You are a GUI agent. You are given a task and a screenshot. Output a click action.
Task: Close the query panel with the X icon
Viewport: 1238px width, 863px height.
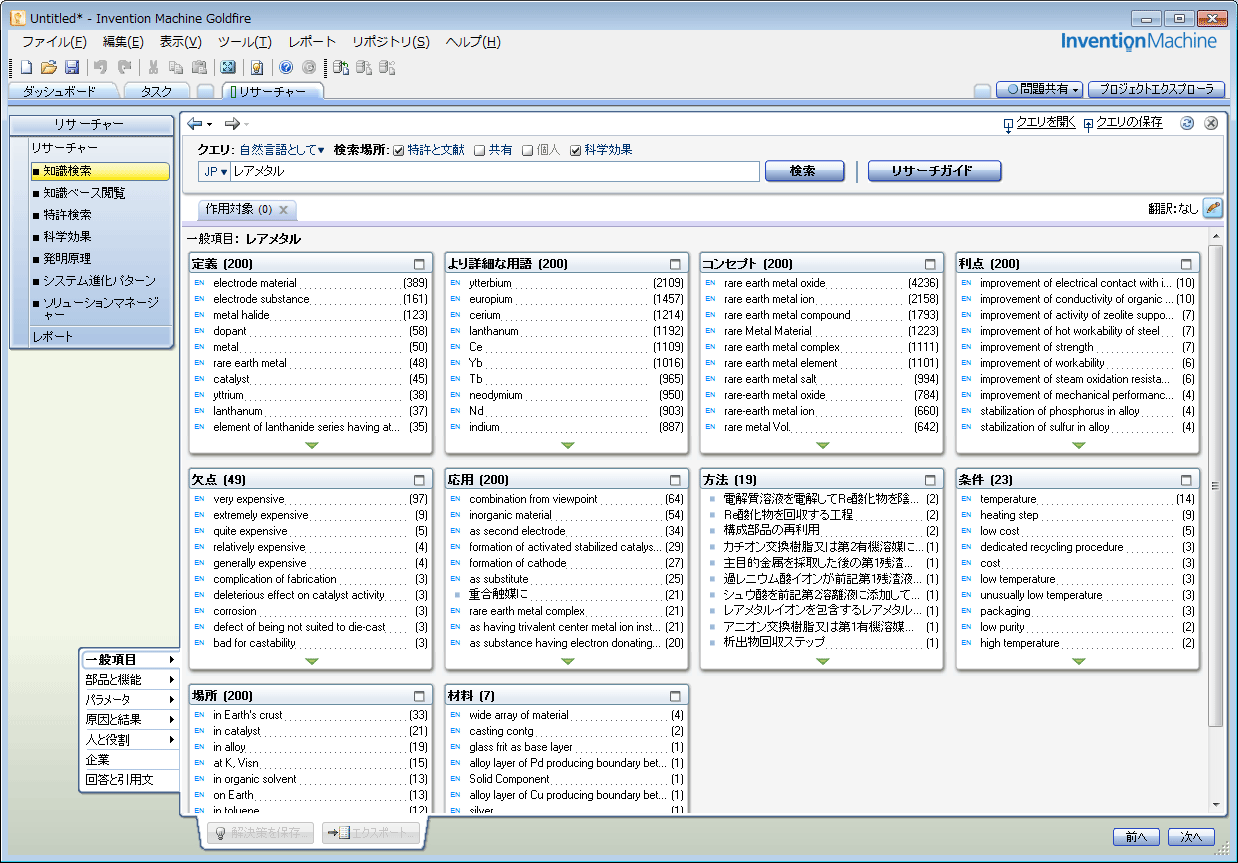pyautogui.click(x=1210, y=123)
